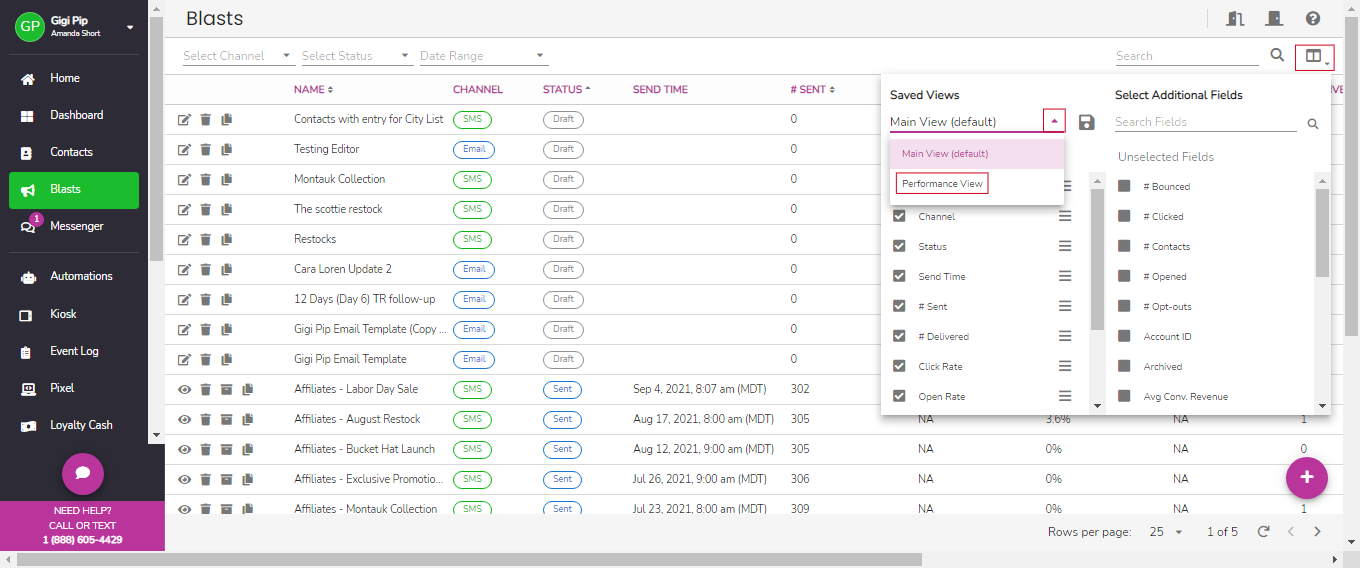The height and width of the screenshot is (568, 1360).
Task: Open the column view settings icon
Action: 1314,57
